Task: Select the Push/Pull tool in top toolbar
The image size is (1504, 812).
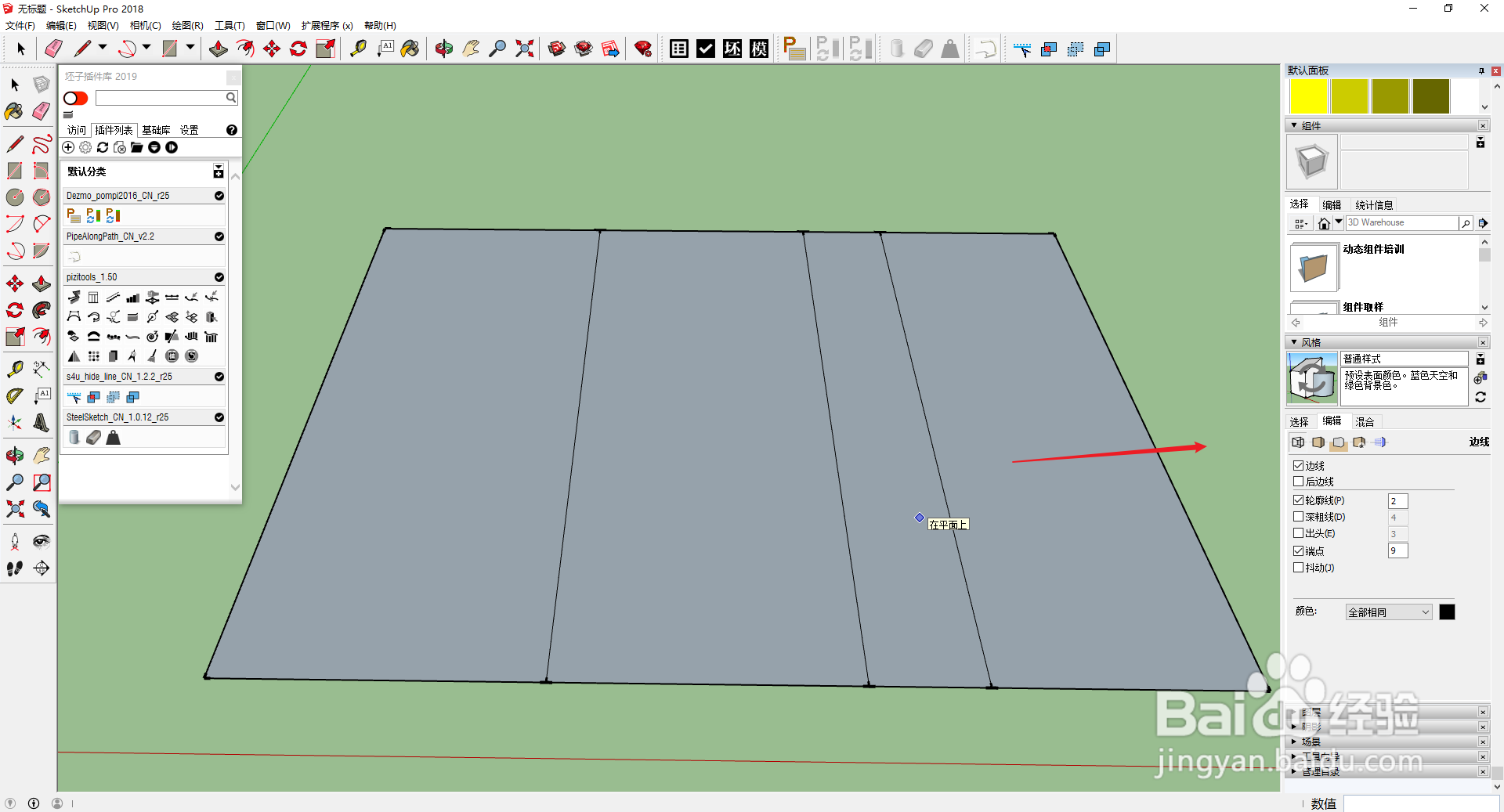Action: pos(219,49)
